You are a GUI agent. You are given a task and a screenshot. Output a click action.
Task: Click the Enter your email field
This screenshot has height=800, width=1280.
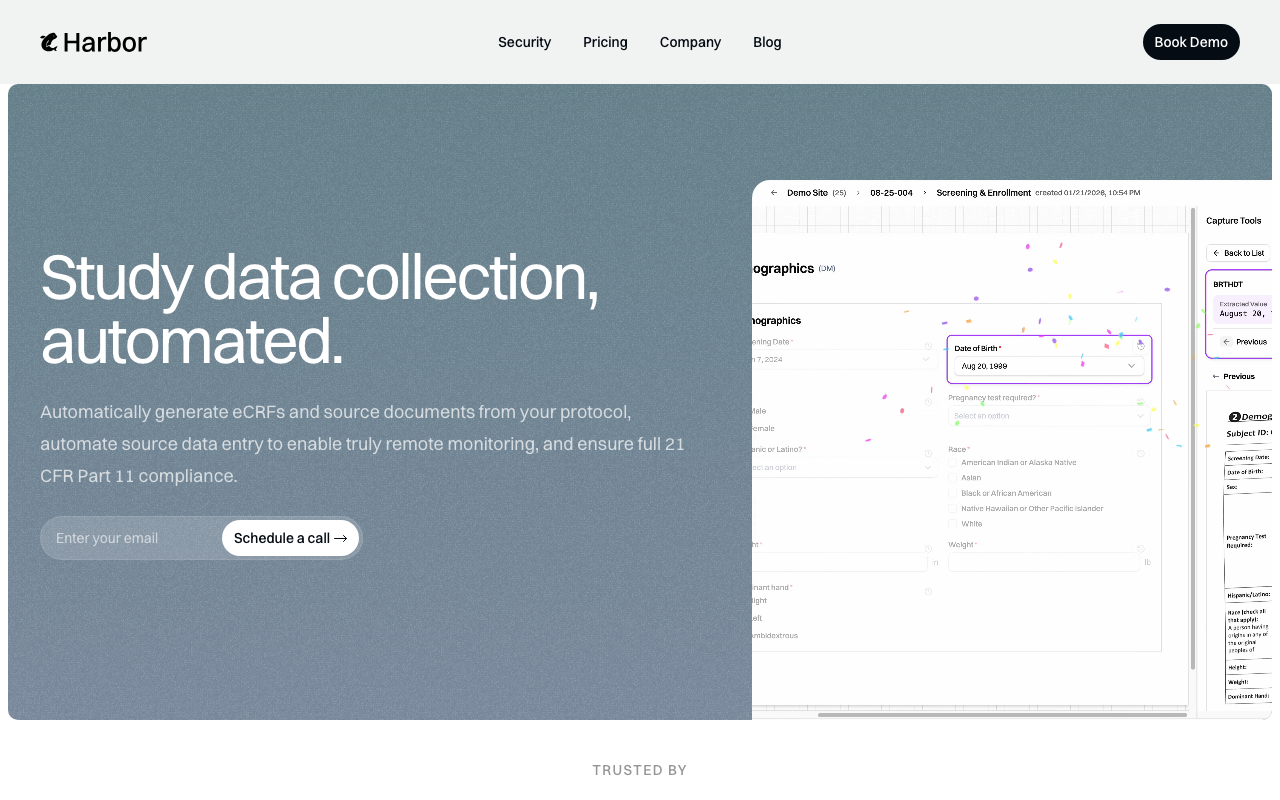(131, 538)
